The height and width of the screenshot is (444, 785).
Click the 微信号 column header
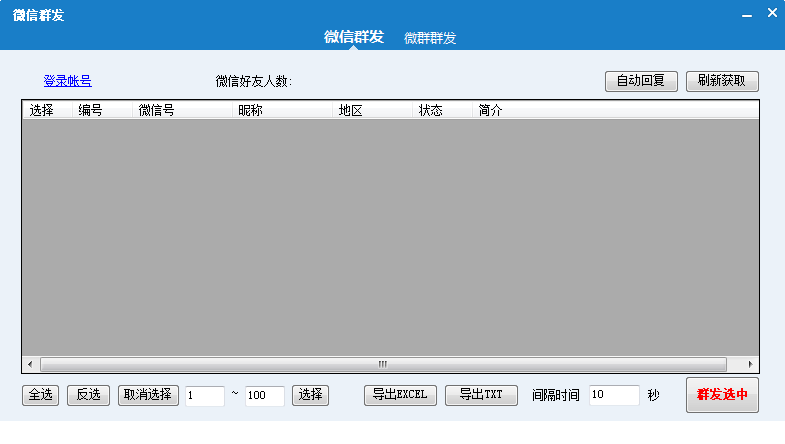click(182, 110)
